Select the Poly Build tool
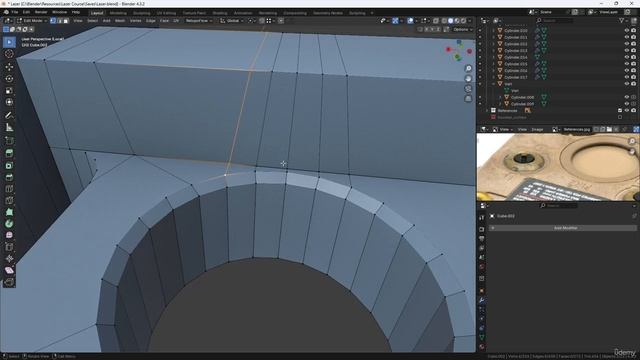This screenshot has height=360, width=640. point(9,212)
